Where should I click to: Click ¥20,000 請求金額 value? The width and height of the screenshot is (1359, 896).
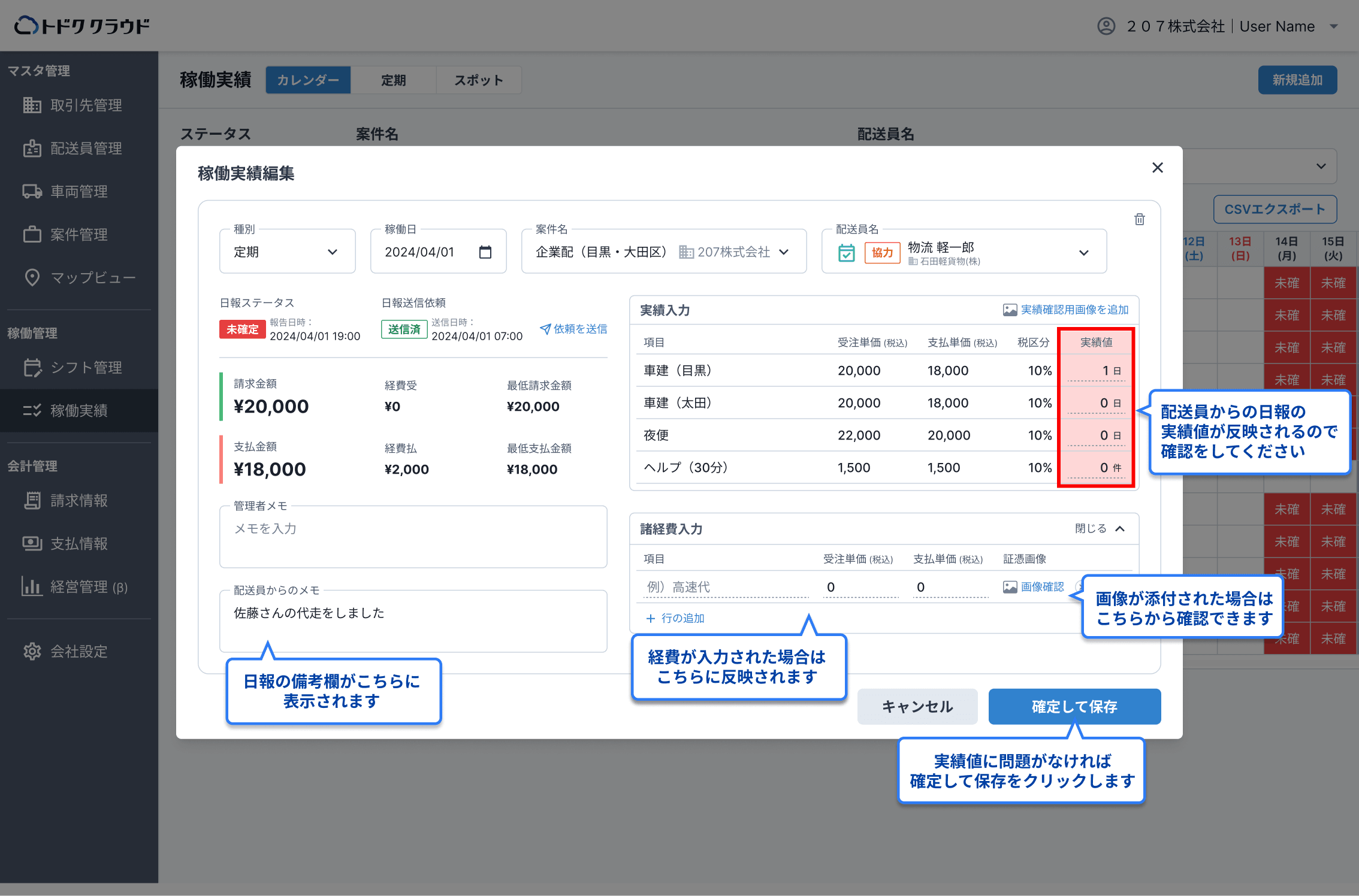click(x=271, y=407)
